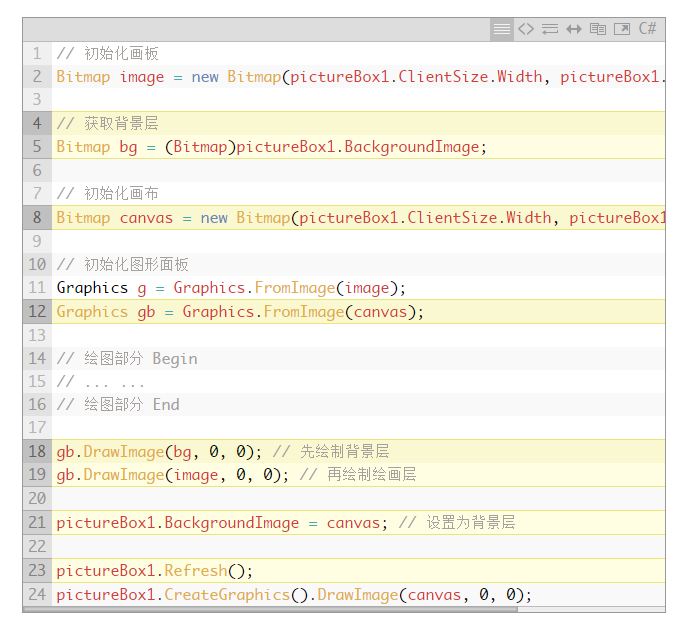Click the '// 初始化画板' comment on line 1

coord(107,53)
